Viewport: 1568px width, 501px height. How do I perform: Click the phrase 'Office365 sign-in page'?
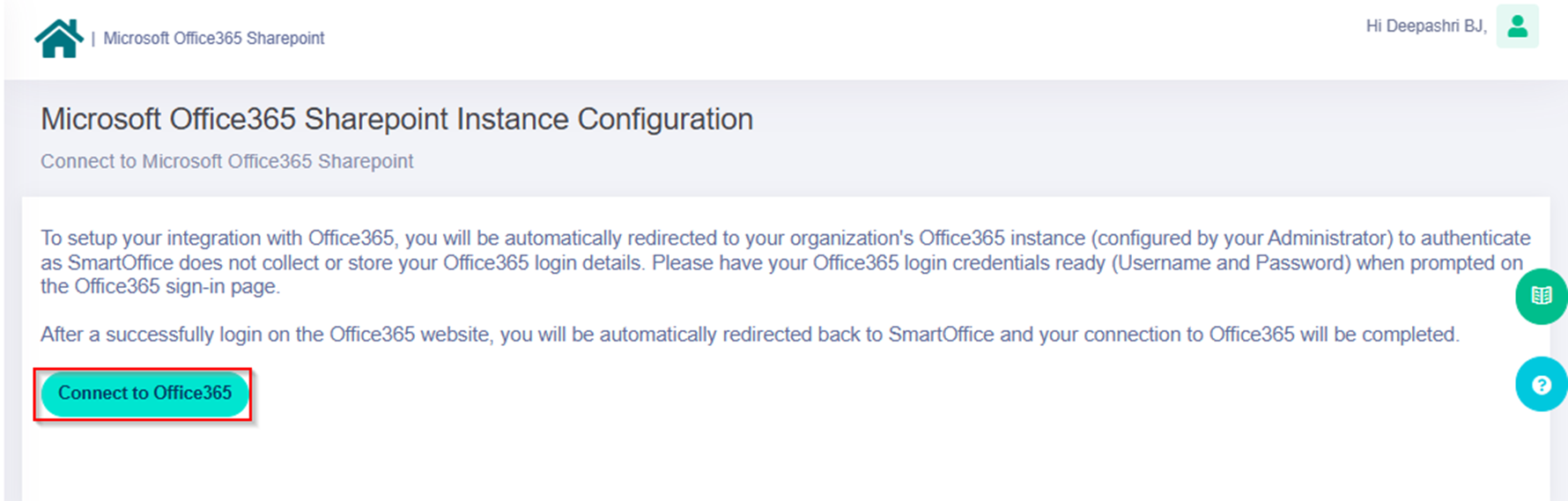[x=176, y=286]
